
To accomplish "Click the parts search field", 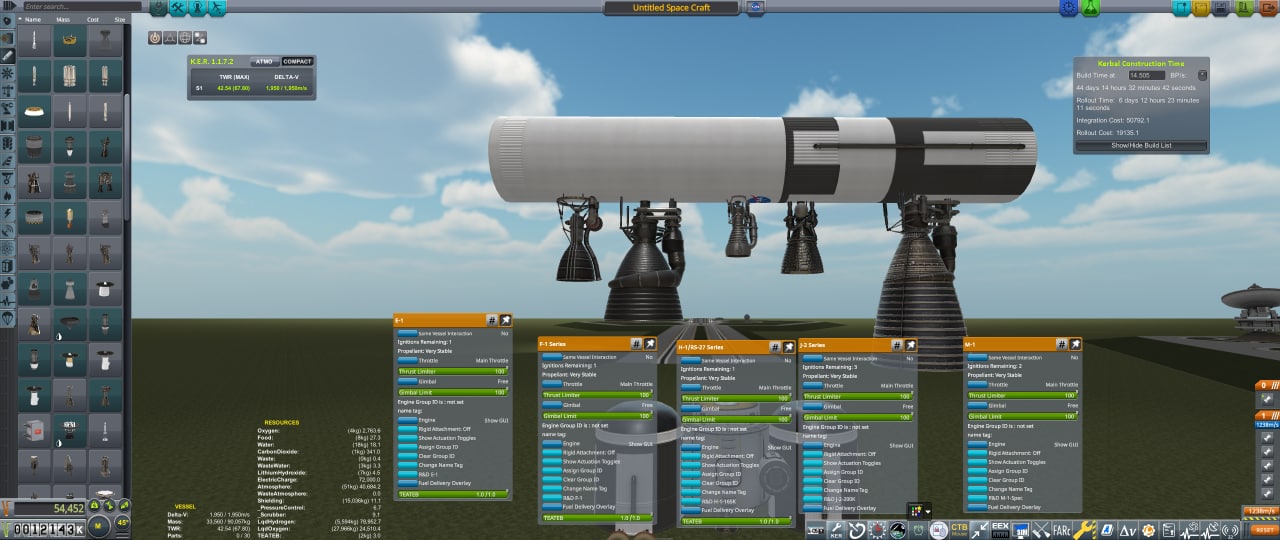I will pyautogui.click(x=82, y=6).
